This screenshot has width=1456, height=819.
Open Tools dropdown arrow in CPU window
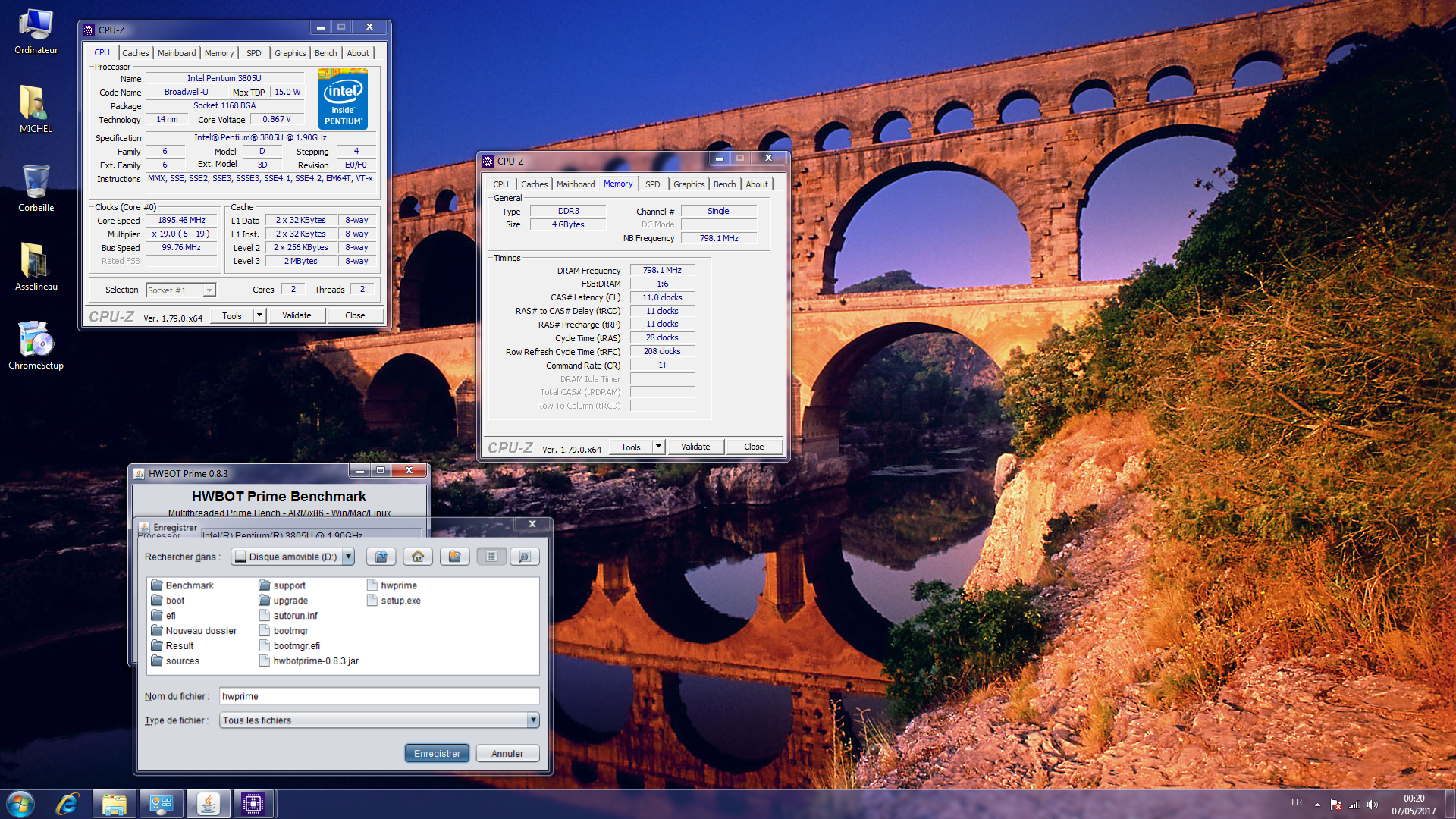click(x=259, y=315)
